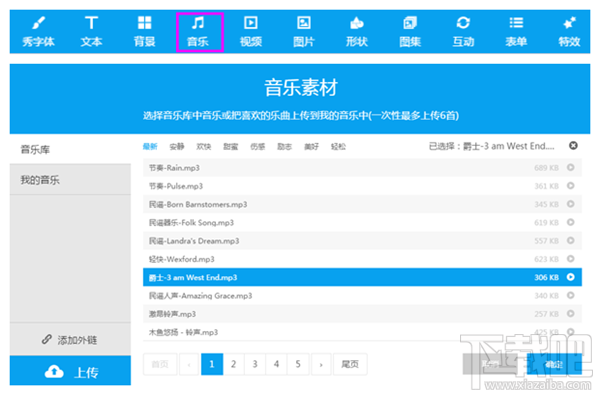This screenshot has height=395, width=600.
Task: Select 民谣人声-Amazing Grace.mp3 track
Action: pos(362,295)
